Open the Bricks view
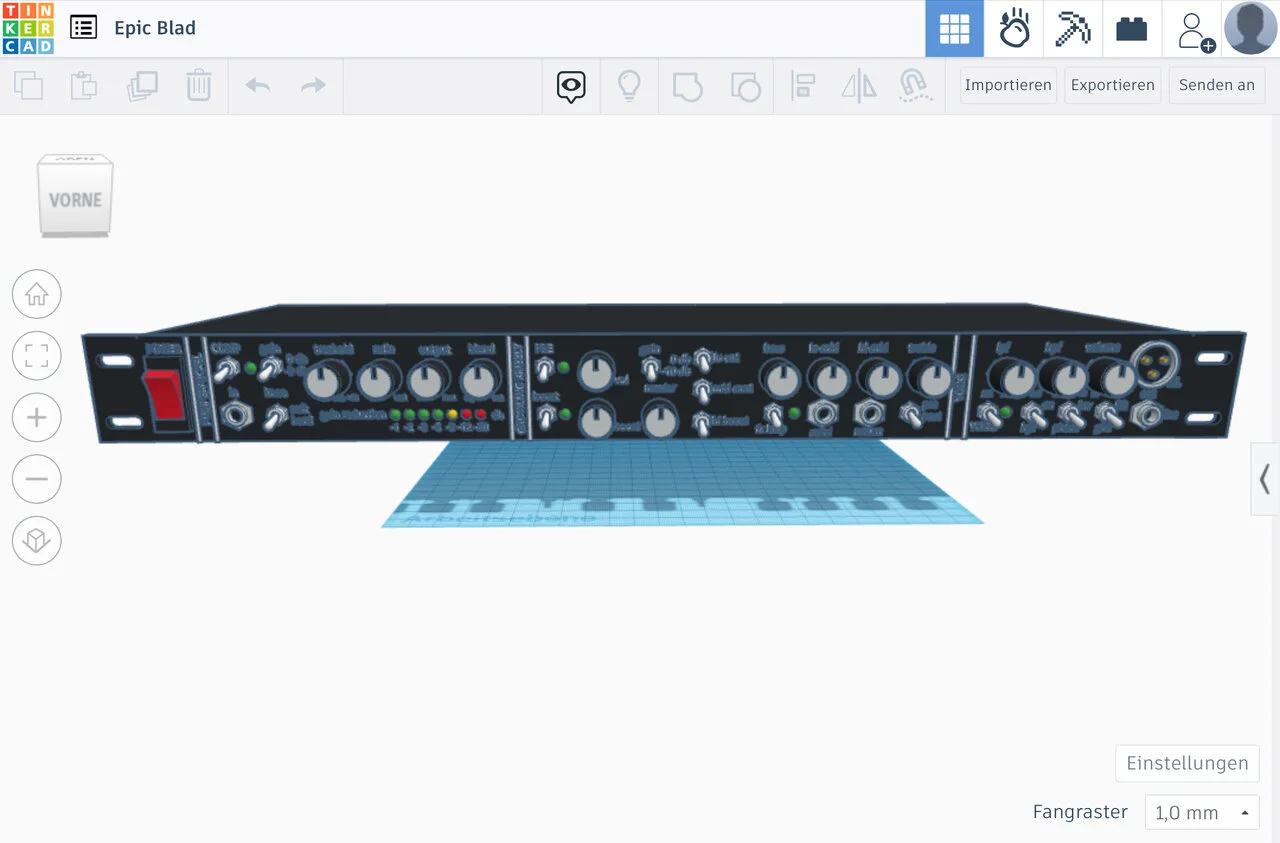The height and width of the screenshot is (843, 1280). (1131, 29)
